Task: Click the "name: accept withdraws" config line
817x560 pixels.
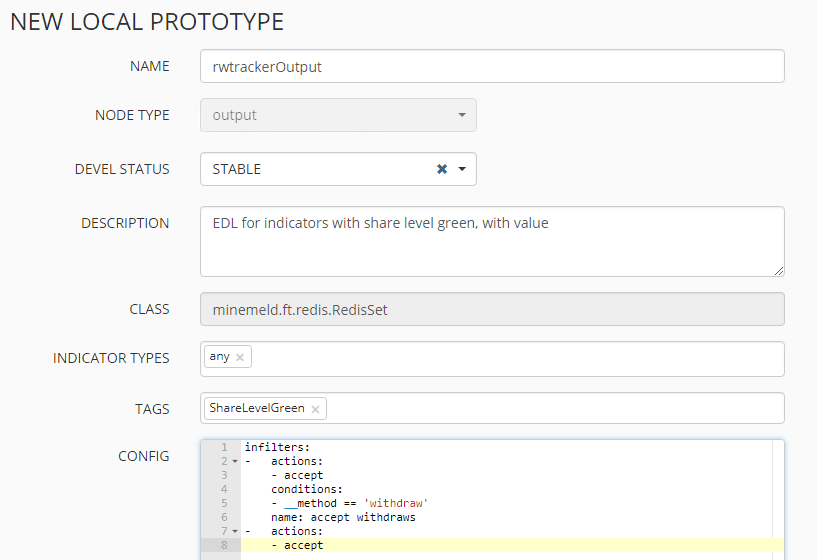Action: coord(343,518)
